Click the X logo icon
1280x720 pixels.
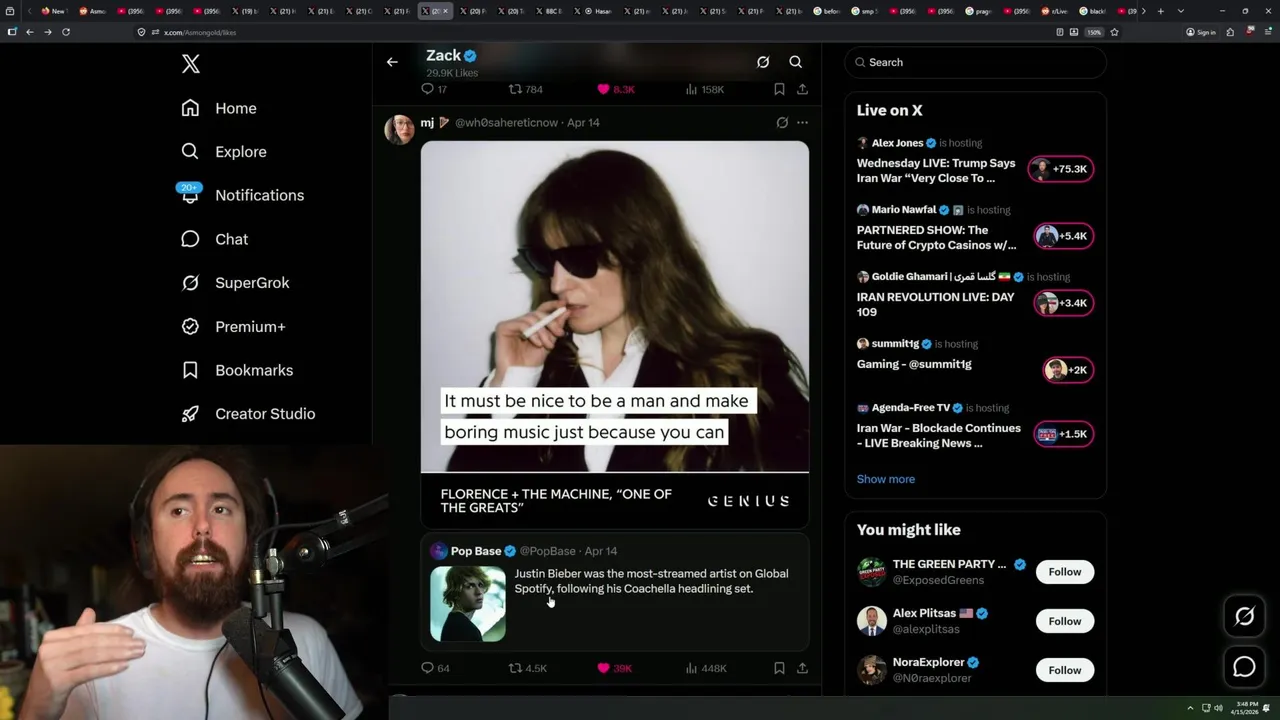(x=191, y=64)
